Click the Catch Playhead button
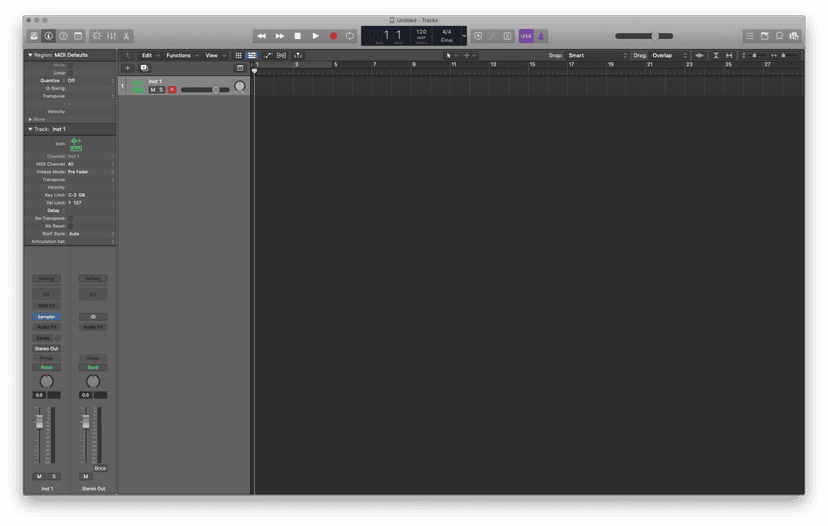The image size is (828, 526). point(298,55)
